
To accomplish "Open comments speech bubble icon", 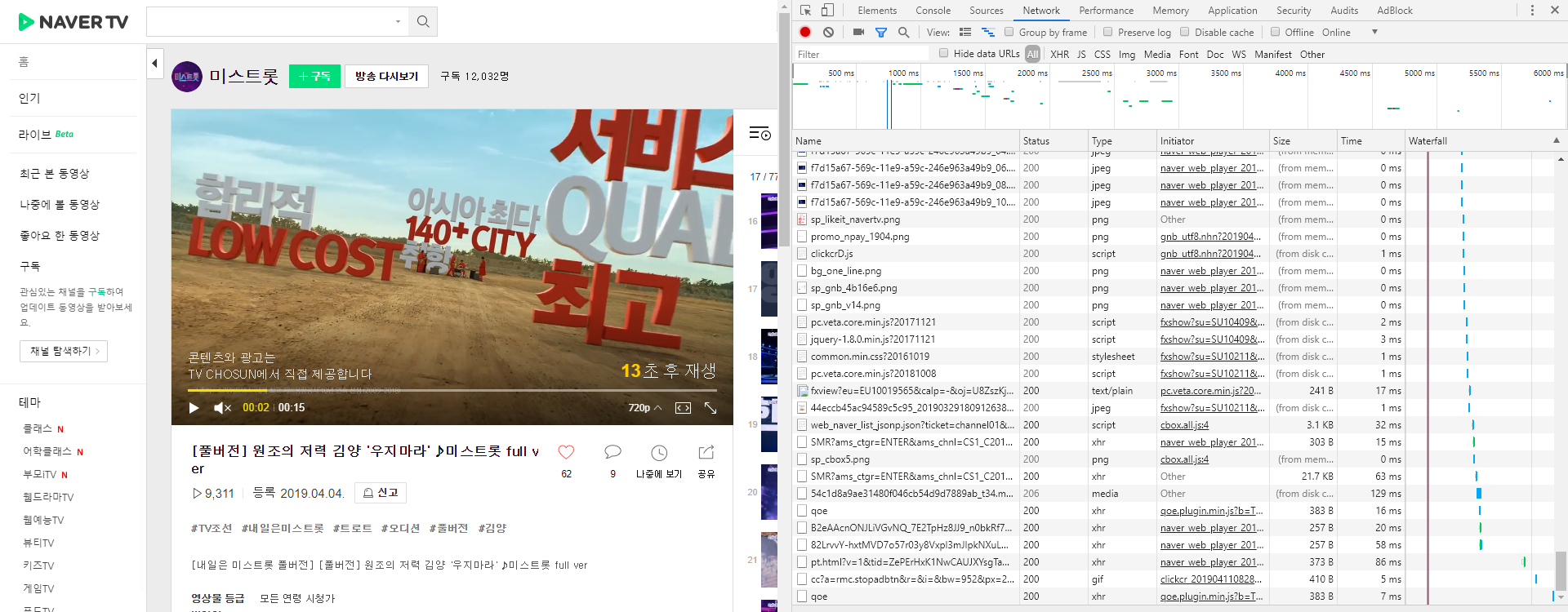I will (x=612, y=452).
